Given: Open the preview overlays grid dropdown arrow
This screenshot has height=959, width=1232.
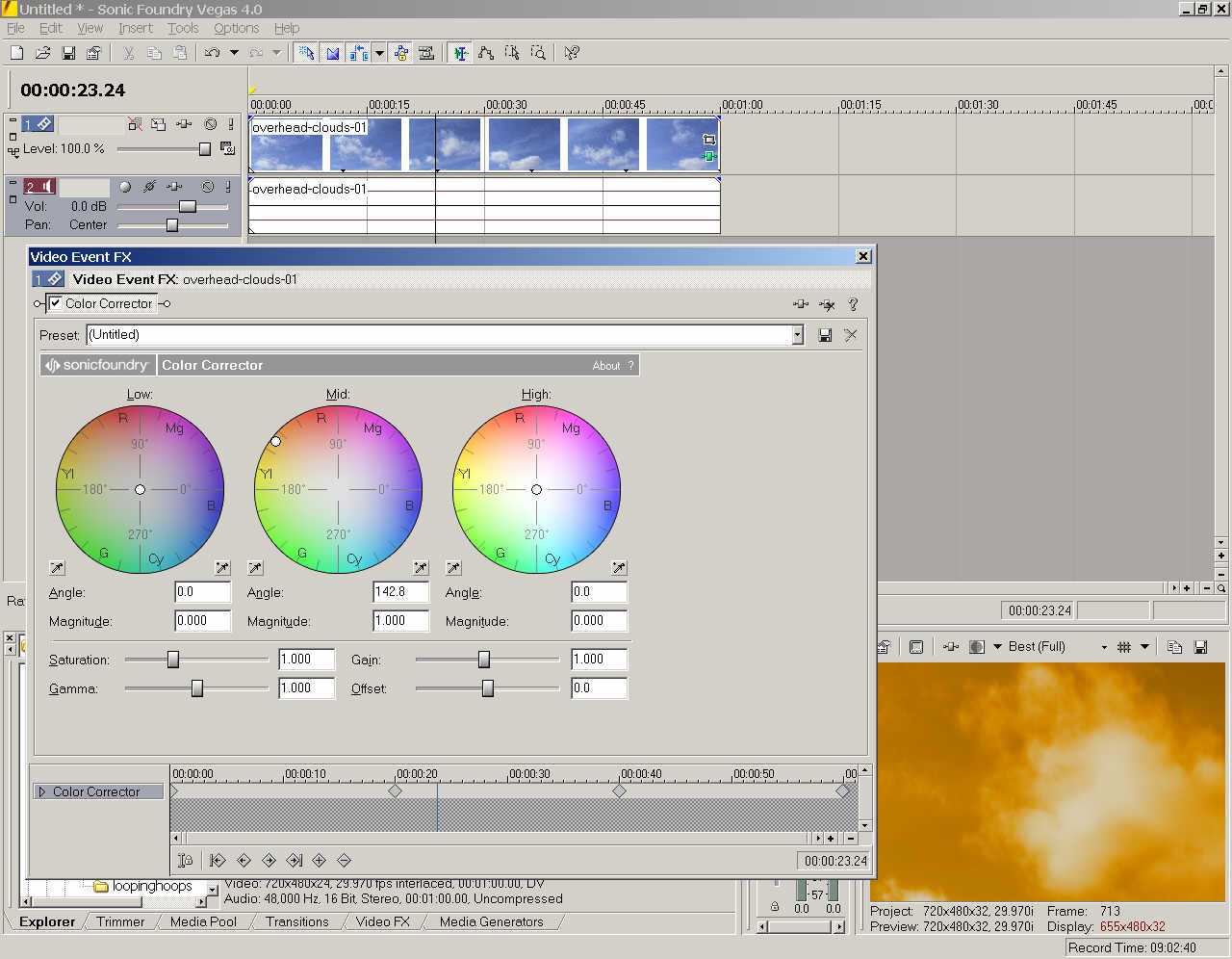Looking at the screenshot, I should point(1144,647).
